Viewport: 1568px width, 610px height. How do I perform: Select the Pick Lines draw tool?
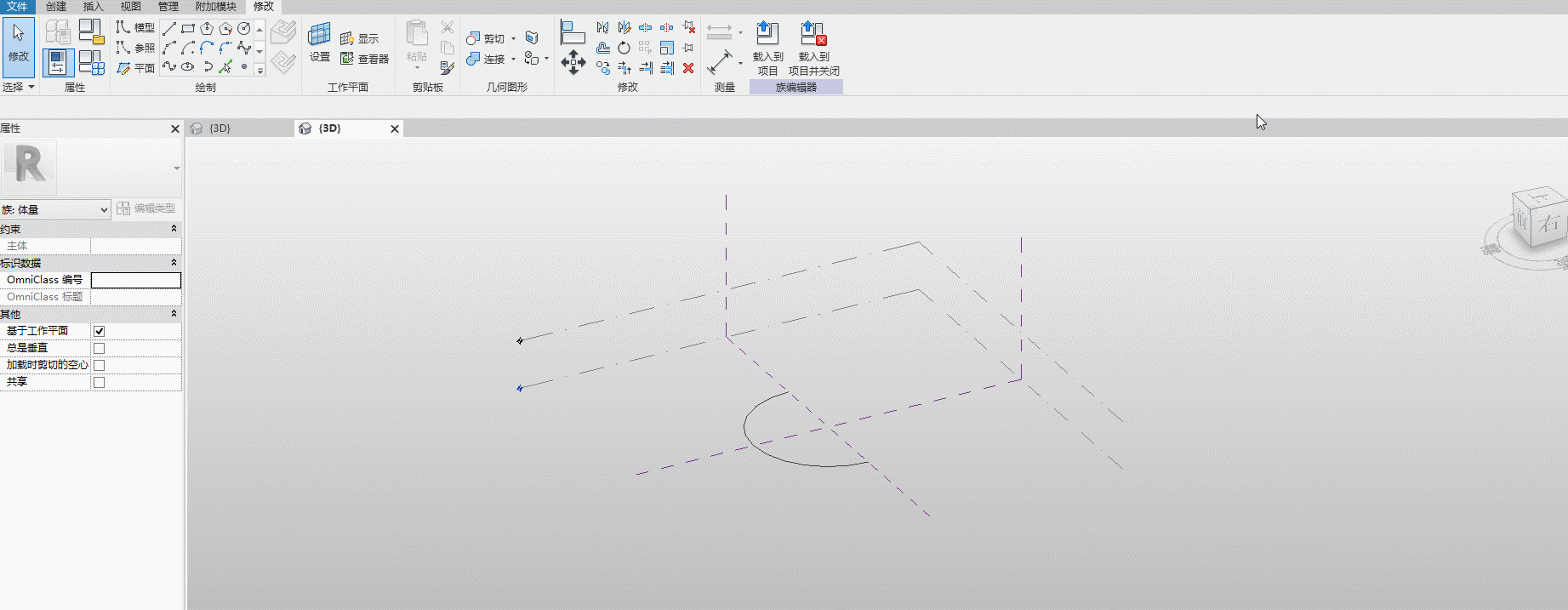pos(225,66)
